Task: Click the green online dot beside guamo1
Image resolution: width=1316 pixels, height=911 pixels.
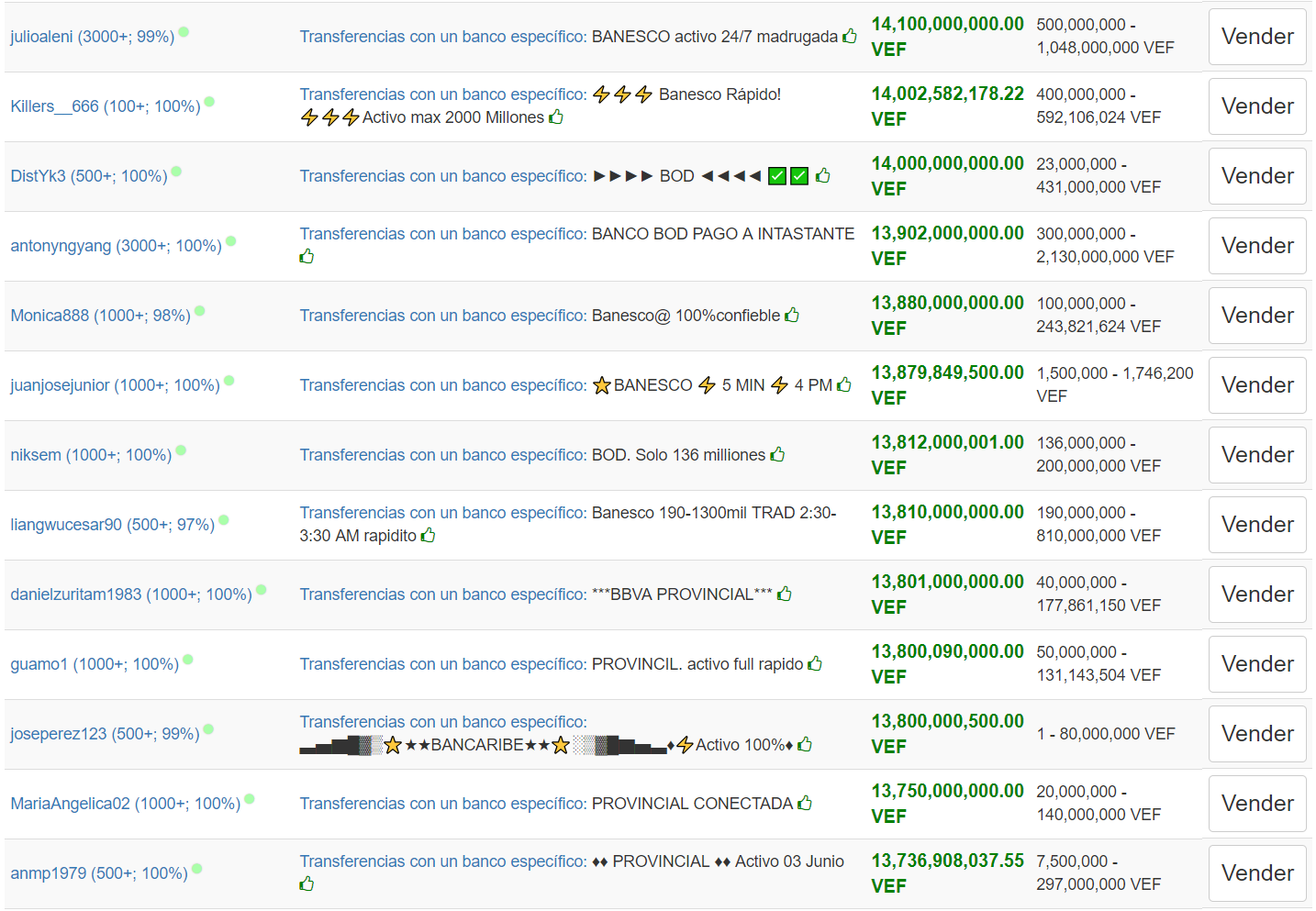Action: coord(188,660)
